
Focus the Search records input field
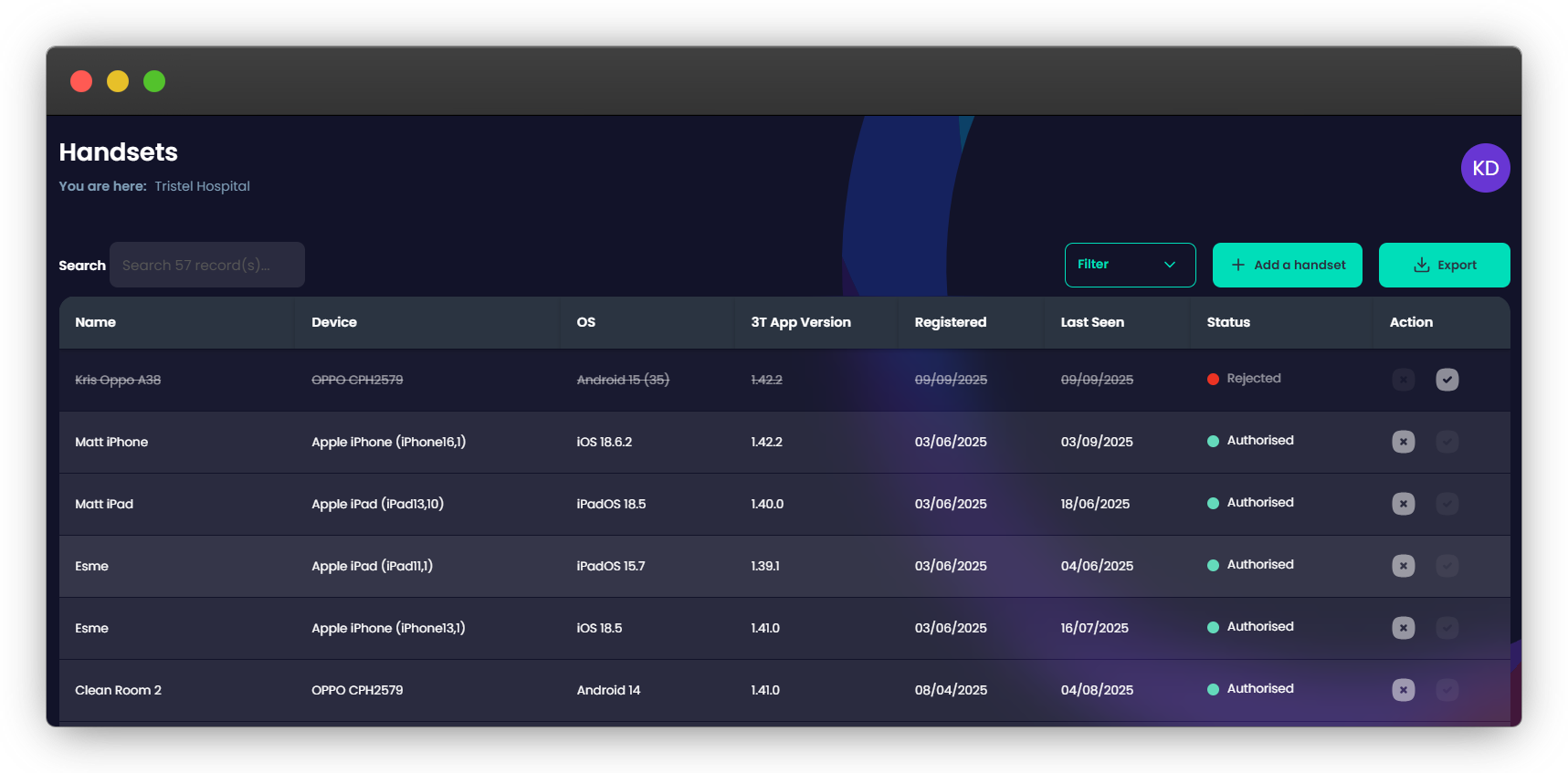click(207, 265)
